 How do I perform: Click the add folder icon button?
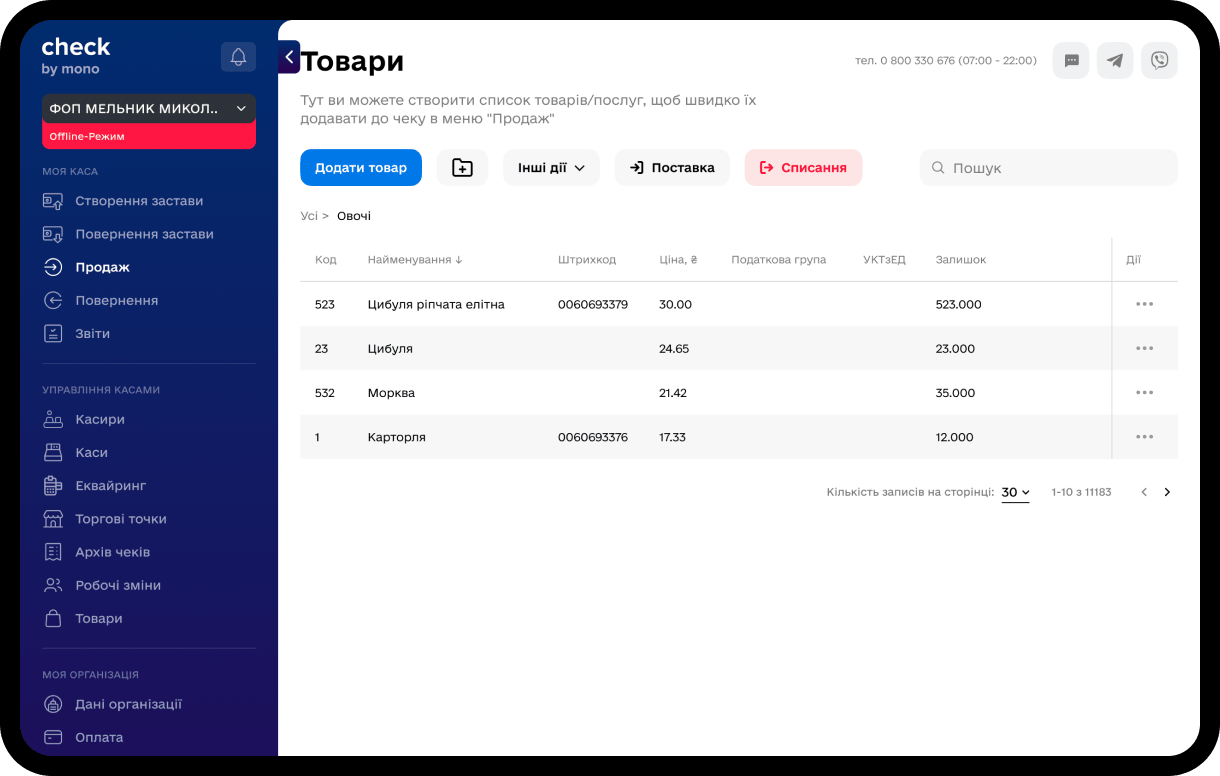click(x=462, y=168)
